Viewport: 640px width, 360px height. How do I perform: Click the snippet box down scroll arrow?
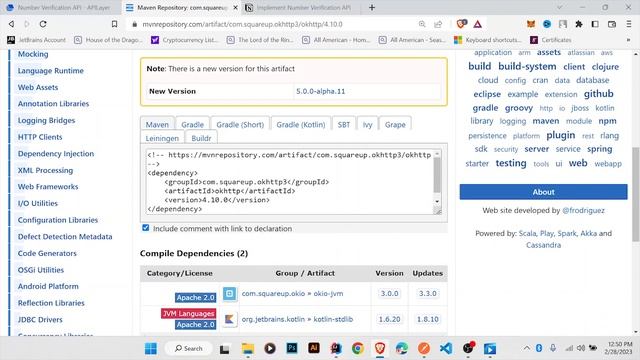click(437, 201)
